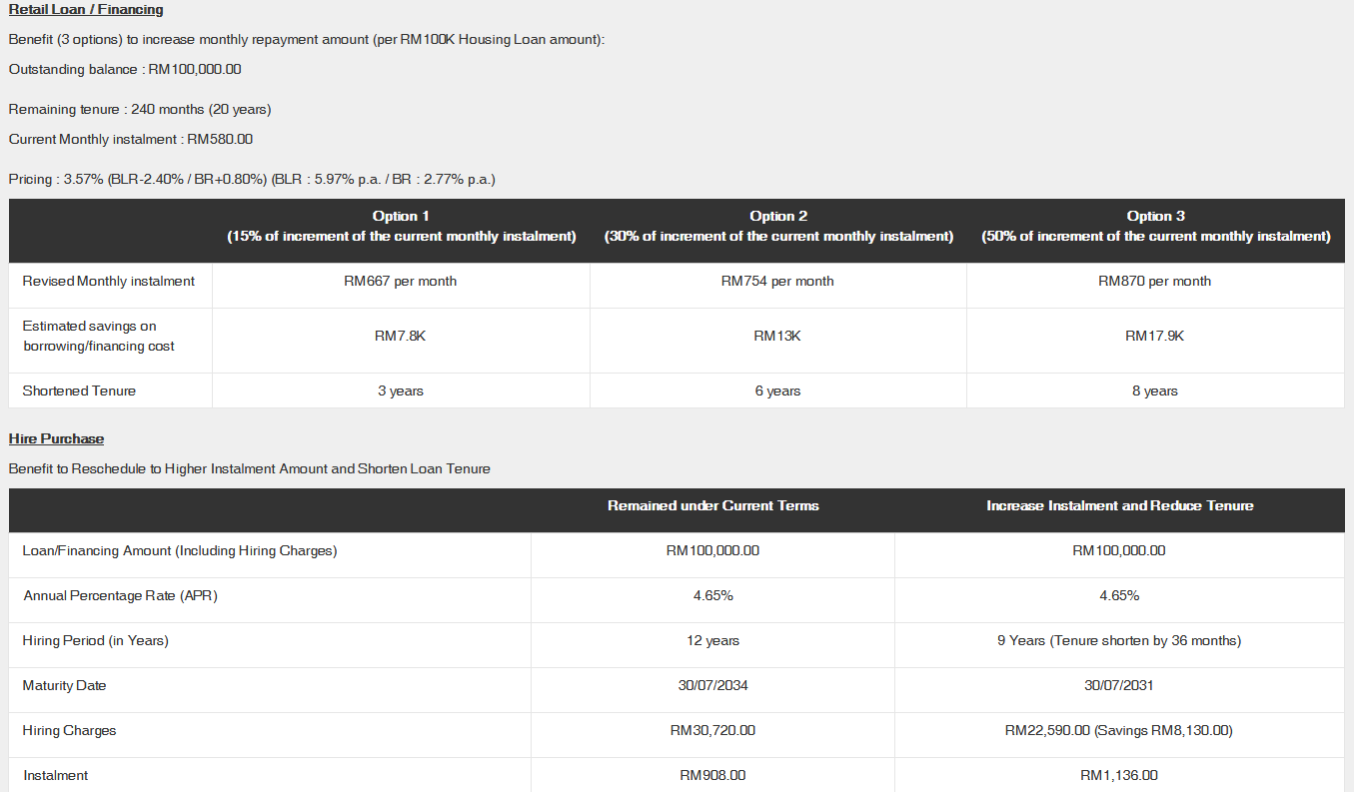Click the RM17.9K estimated savings value
Image resolution: width=1354 pixels, height=792 pixels.
(x=1154, y=337)
